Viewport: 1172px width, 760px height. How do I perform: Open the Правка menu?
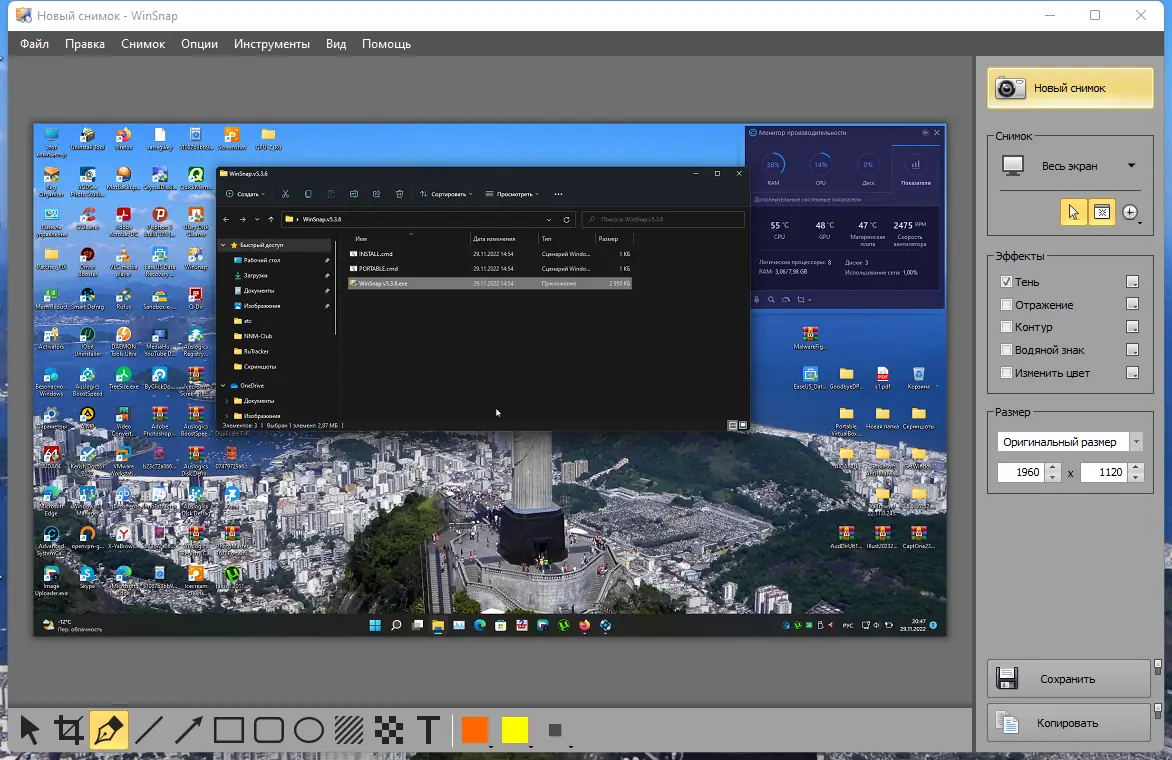coord(85,44)
